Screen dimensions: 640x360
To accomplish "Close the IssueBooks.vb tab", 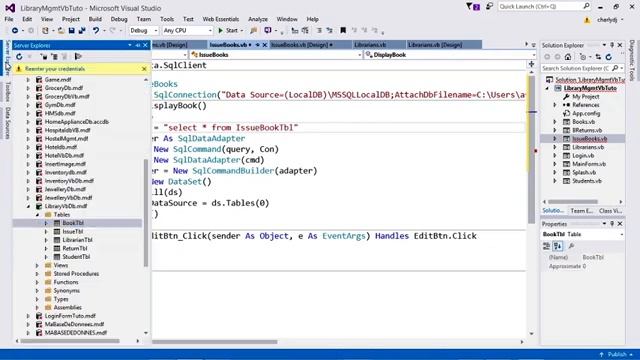I will pos(264,45).
